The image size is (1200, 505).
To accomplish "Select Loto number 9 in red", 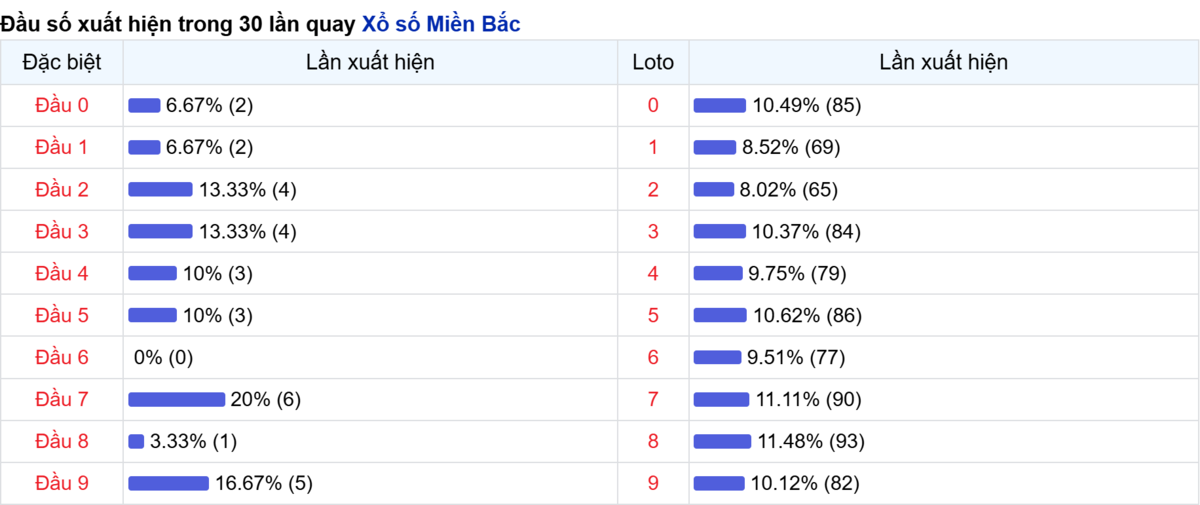I will coord(653,484).
